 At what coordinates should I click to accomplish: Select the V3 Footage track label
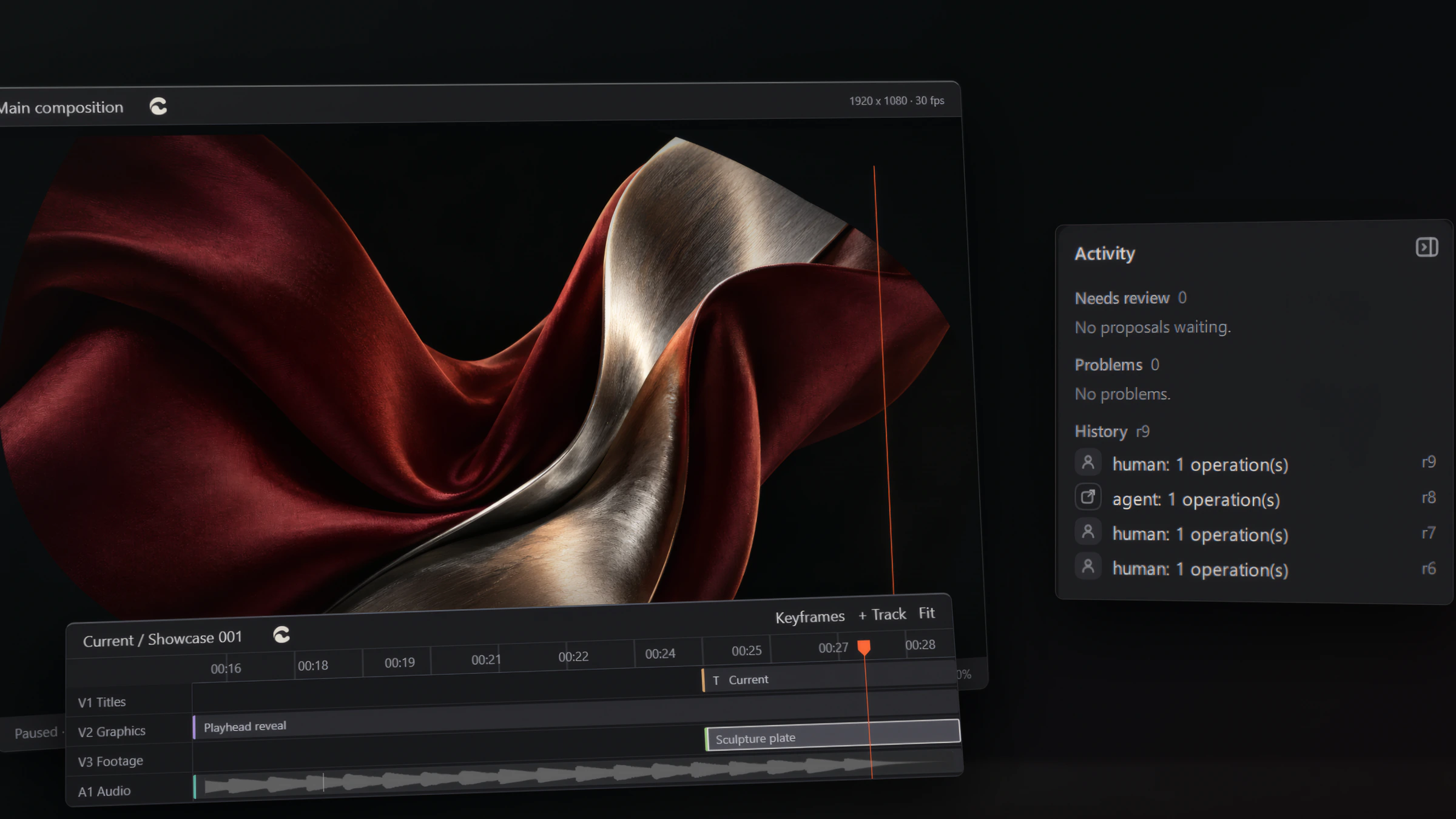[110, 761]
